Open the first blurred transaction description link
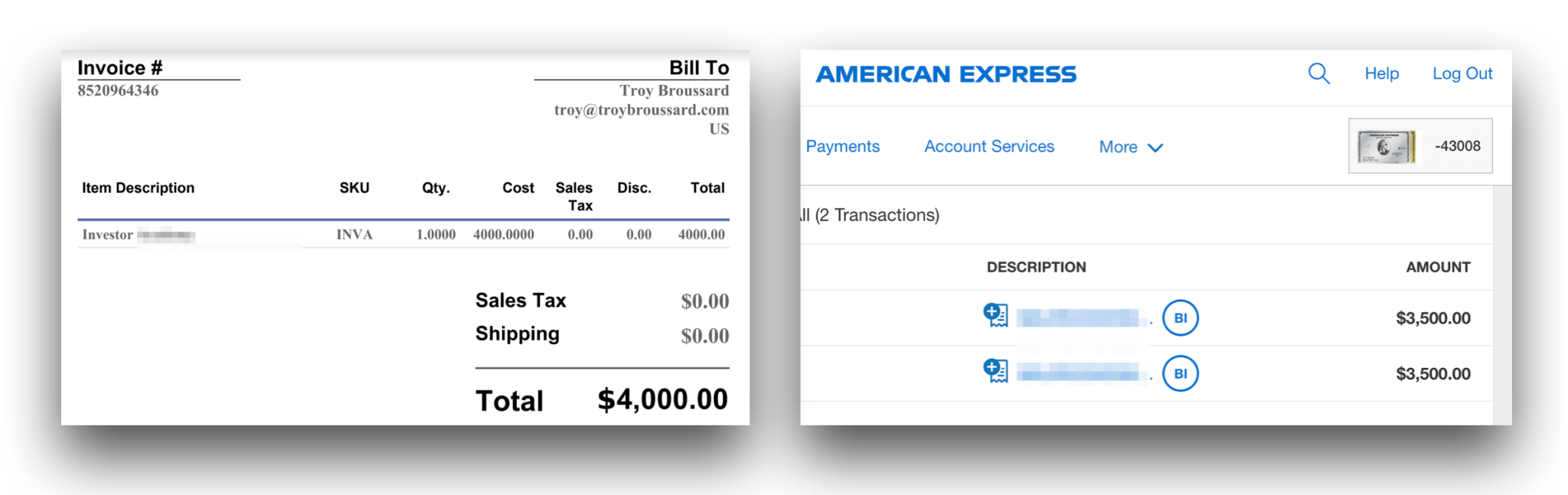The image size is (1568, 495). pyautogui.click(x=1080, y=318)
